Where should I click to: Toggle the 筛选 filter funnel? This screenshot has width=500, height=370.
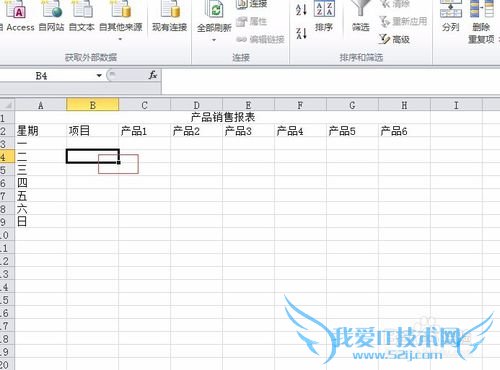click(x=361, y=16)
